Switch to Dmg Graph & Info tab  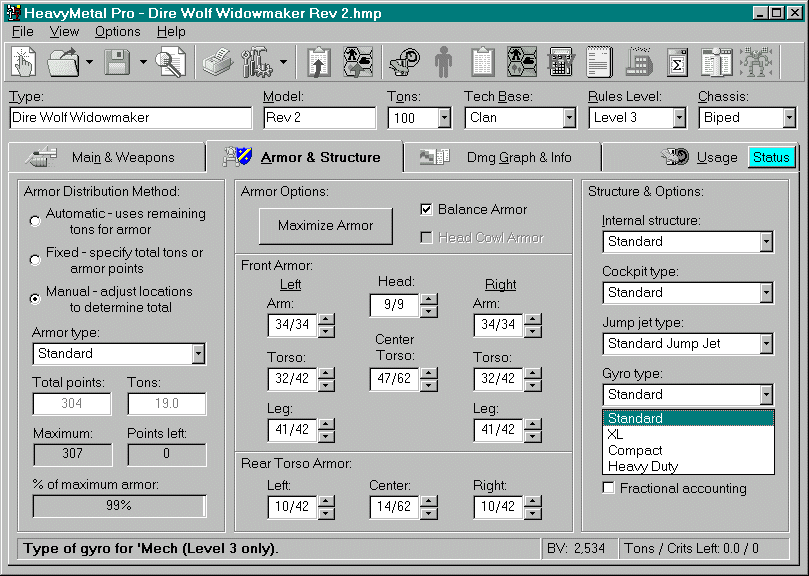[502, 157]
